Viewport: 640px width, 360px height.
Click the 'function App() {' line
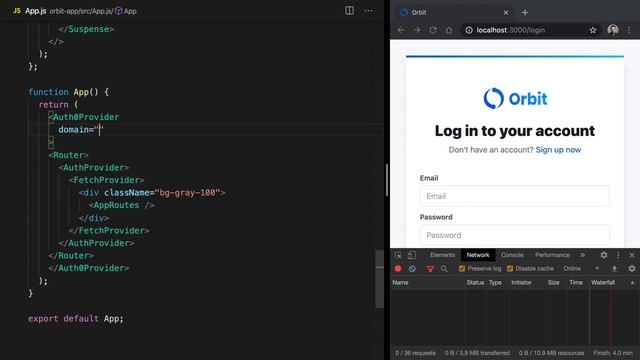(x=69, y=92)
